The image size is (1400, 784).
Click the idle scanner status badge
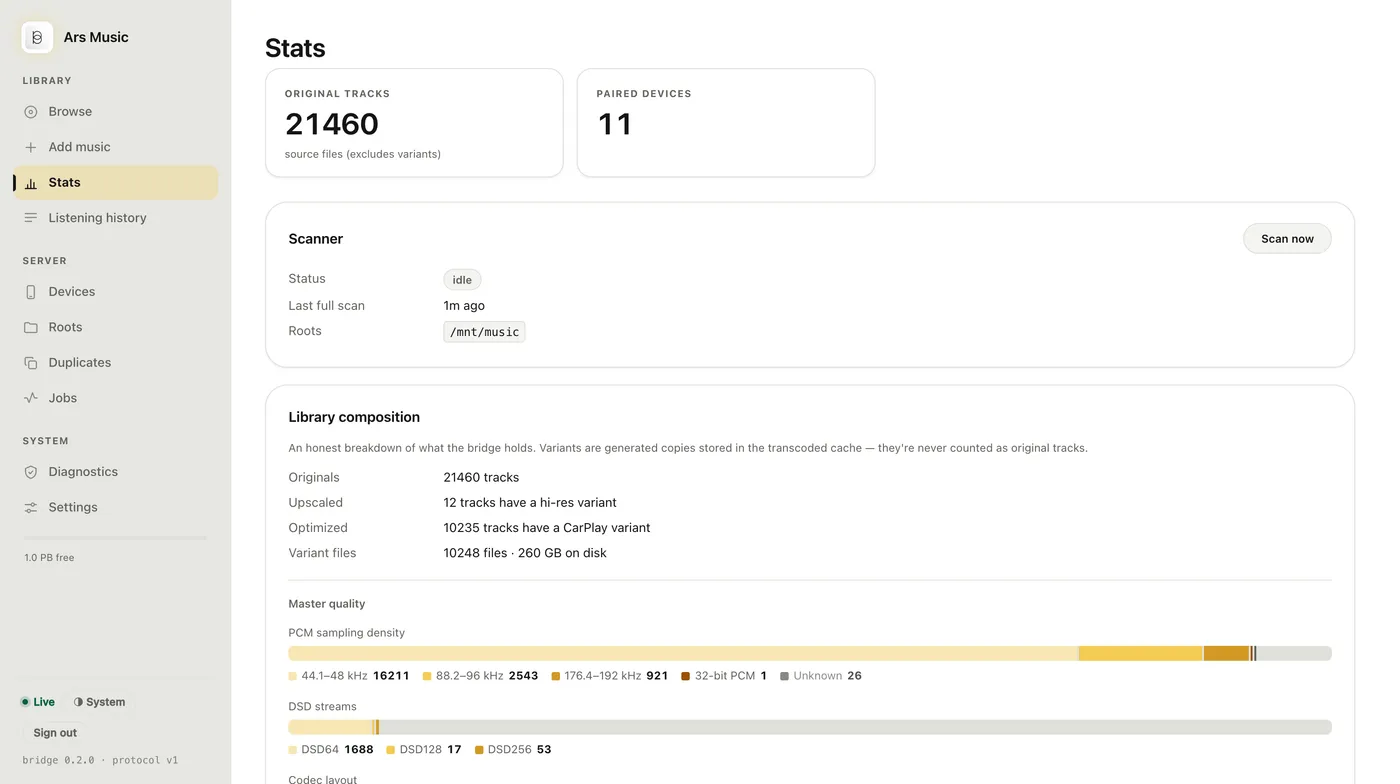pos(462,280)
